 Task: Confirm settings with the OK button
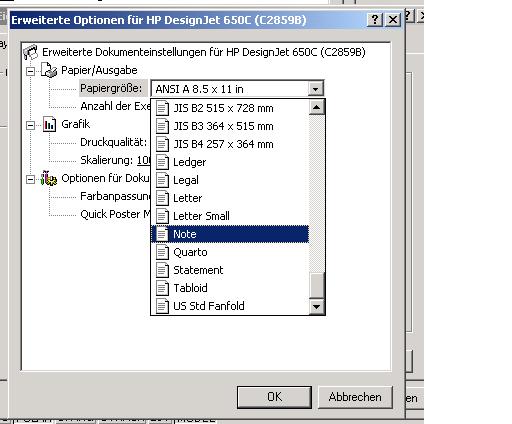274,397
